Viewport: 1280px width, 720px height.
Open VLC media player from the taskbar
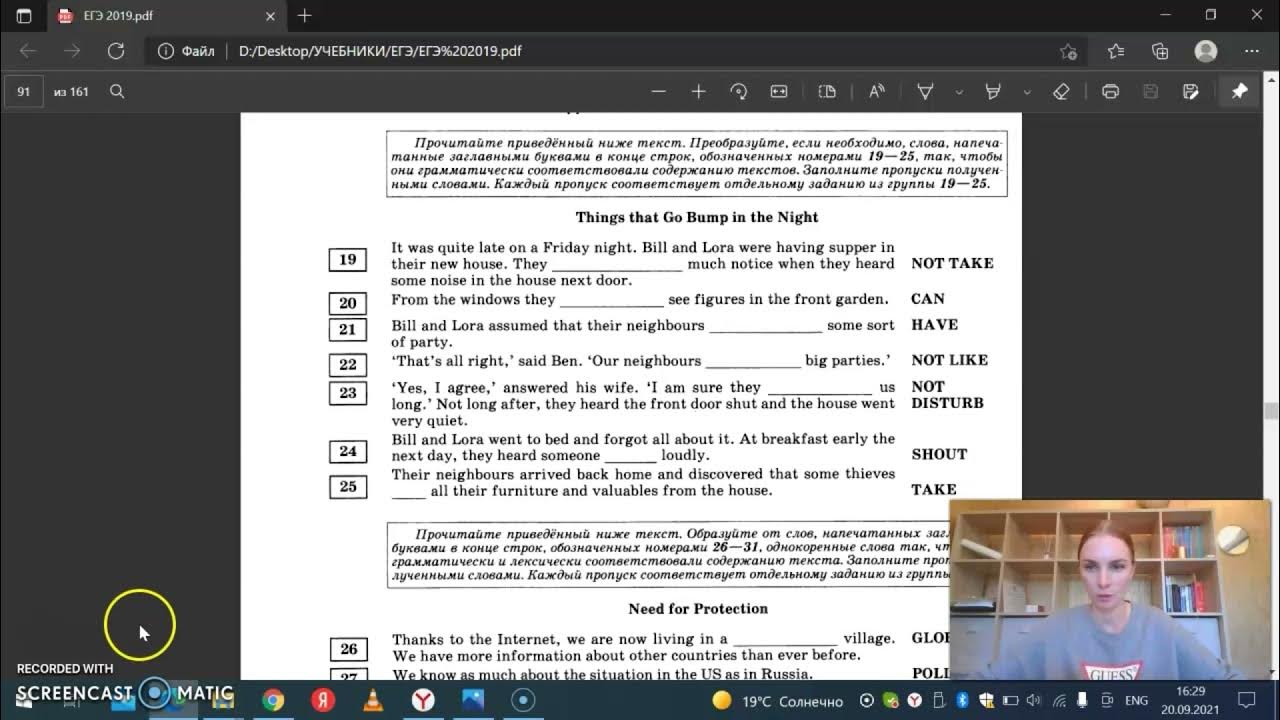(372, 701)
